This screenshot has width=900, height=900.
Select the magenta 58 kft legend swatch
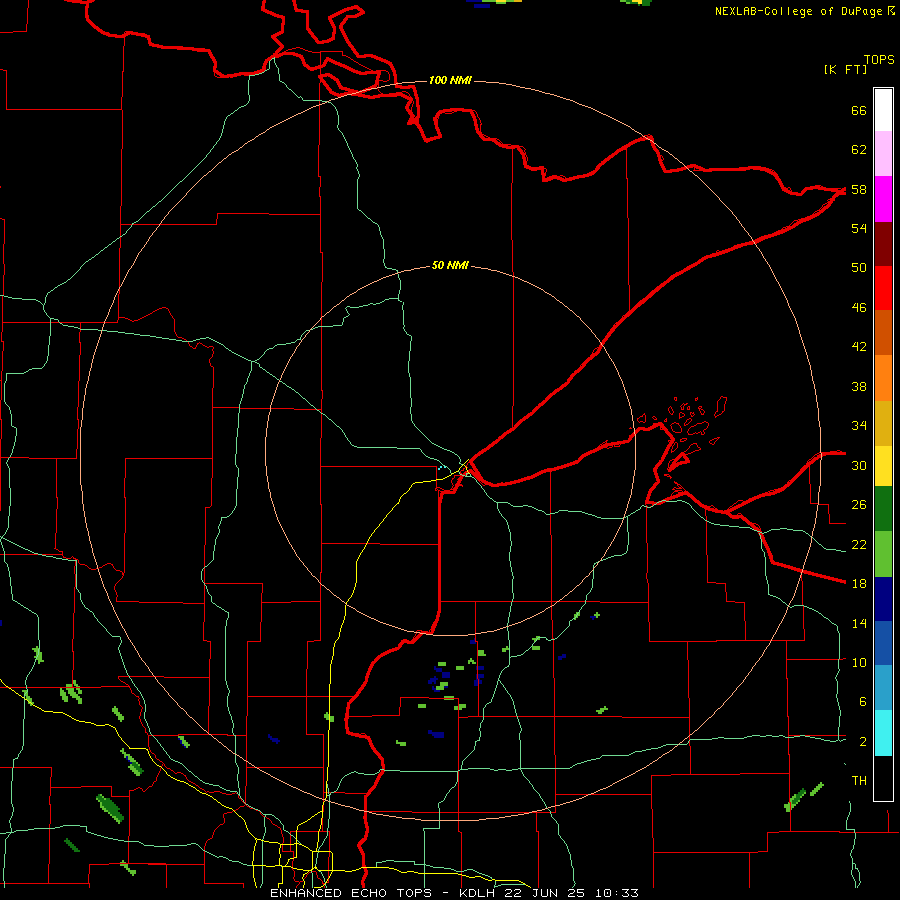[x=883, y=199]
